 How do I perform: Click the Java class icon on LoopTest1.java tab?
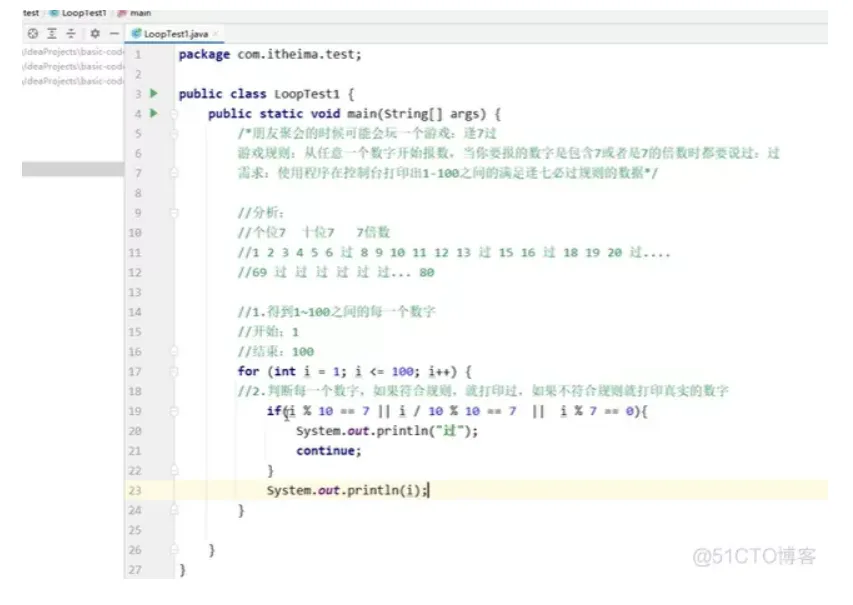click(137, 34)
